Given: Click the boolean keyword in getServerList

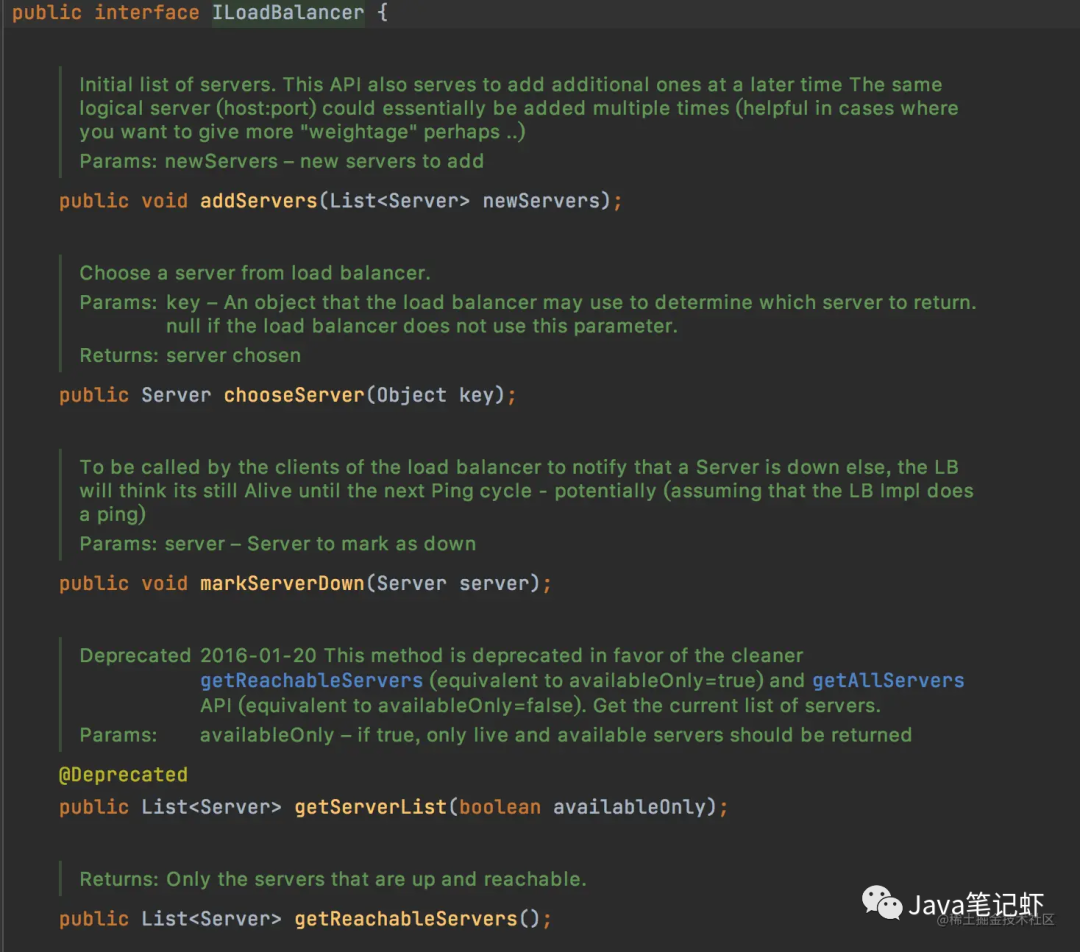Looking at the screenshot, I should tap(500, 807).
